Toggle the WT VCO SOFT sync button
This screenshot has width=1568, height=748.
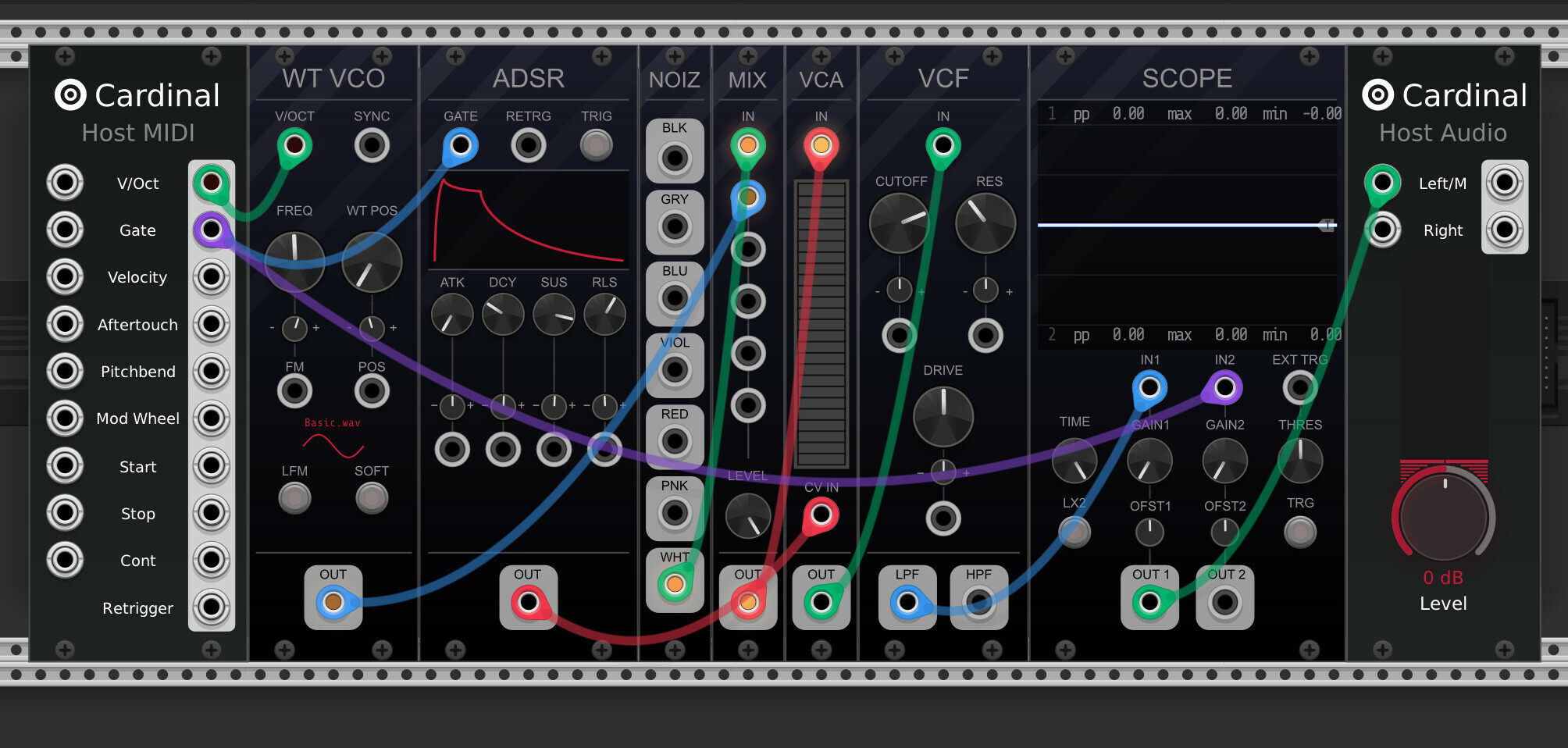(372, 497)
